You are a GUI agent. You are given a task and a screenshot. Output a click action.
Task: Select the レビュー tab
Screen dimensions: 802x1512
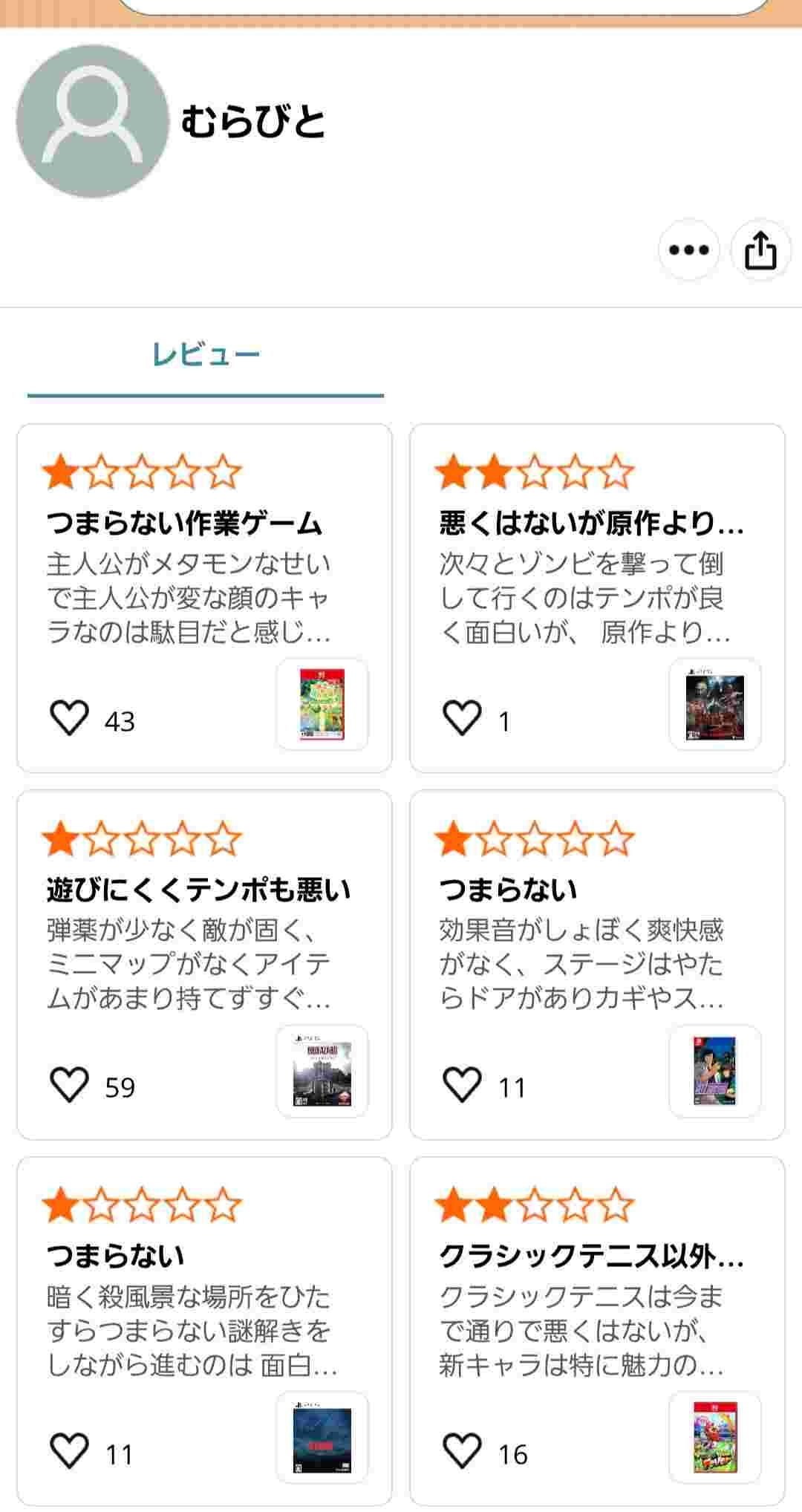pyautogui.click(x=206, y=355)
